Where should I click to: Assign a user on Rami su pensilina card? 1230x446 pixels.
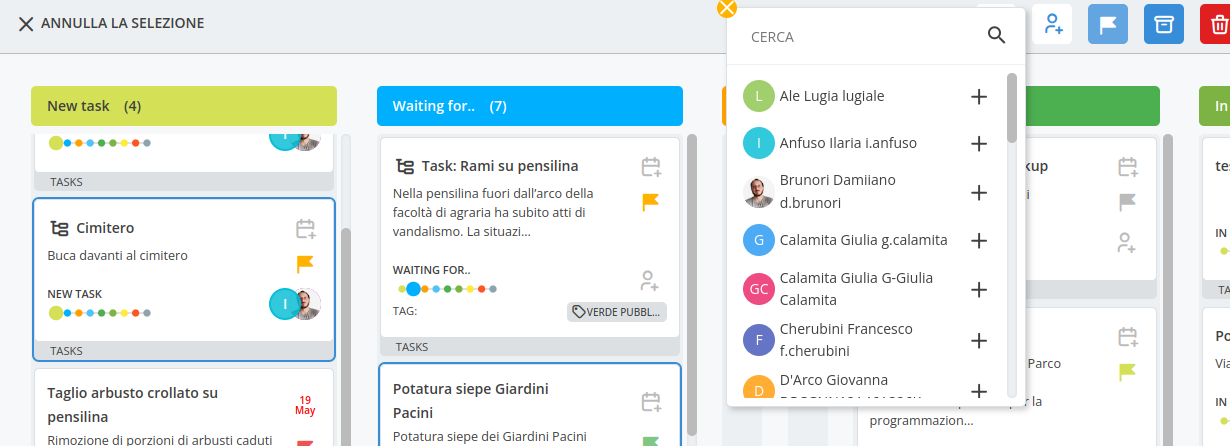(650, 280)
